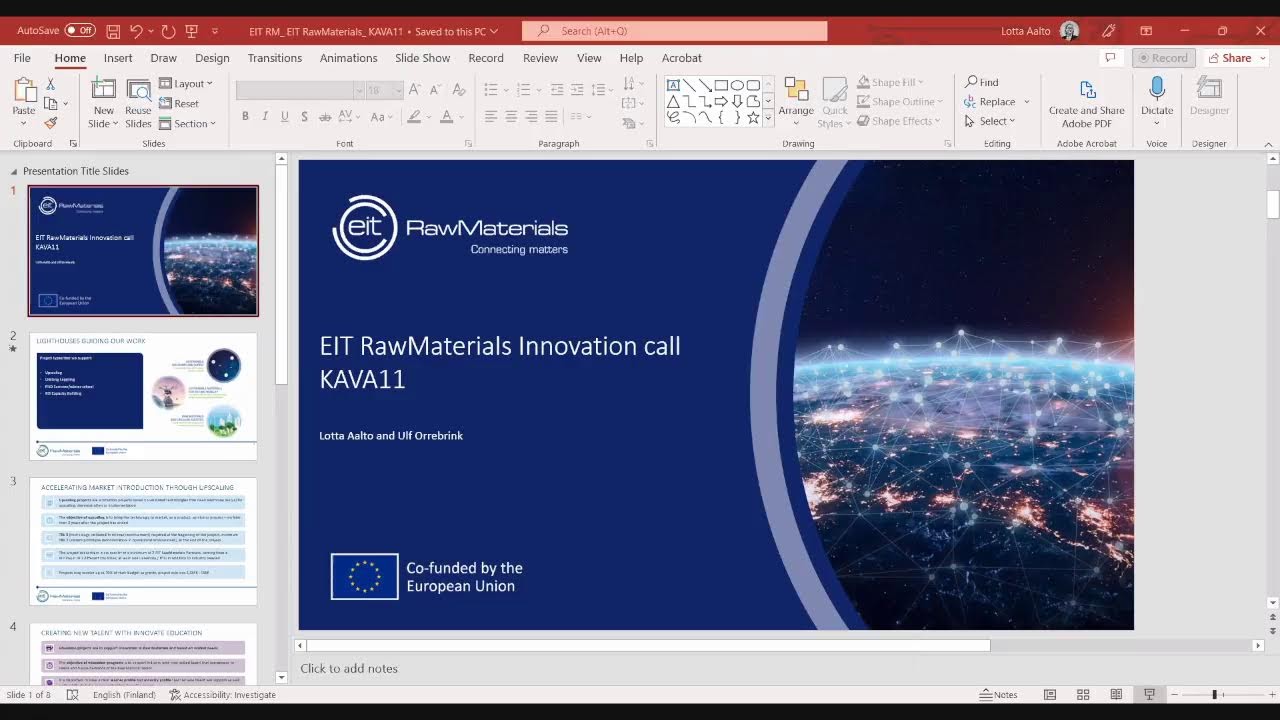The image size is (1280, 720).
Task: Toggle Underline formatting
Action: pyautogui.click(x=285, y=117)
